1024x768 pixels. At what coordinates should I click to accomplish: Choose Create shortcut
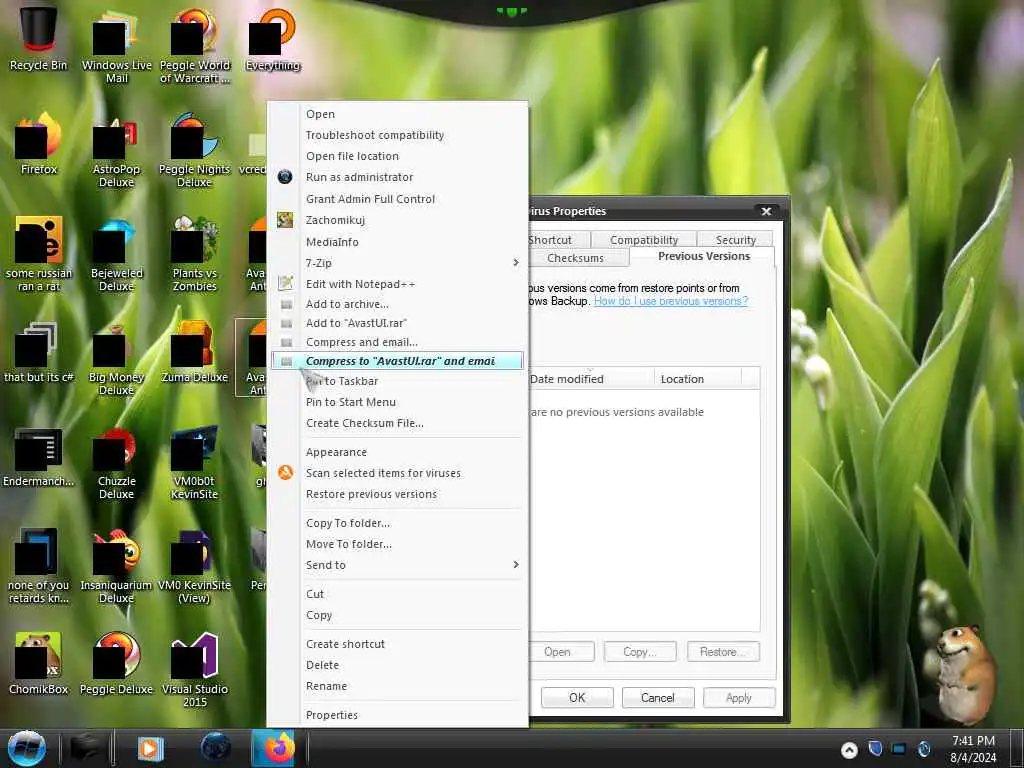pyautogui.click(x=397, y=643)
